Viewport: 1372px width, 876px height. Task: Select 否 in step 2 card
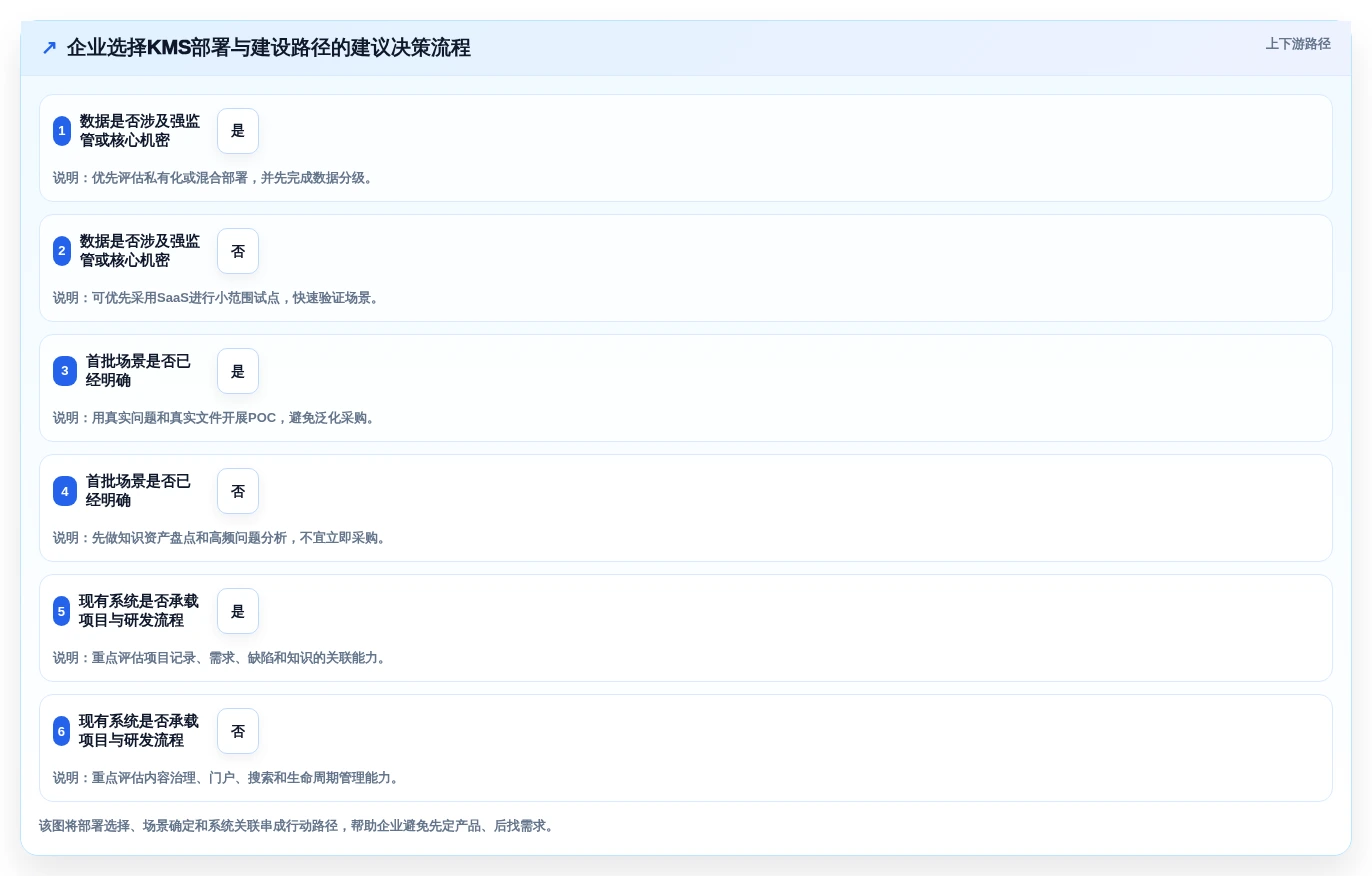[x=238, y=251]
